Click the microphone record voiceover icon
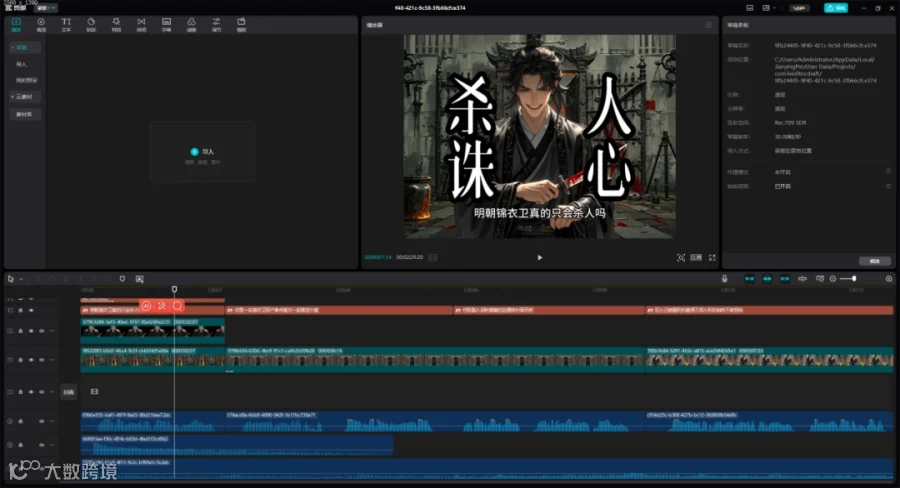900x488 pixels. pyautogui.click(x=724, y=278)
